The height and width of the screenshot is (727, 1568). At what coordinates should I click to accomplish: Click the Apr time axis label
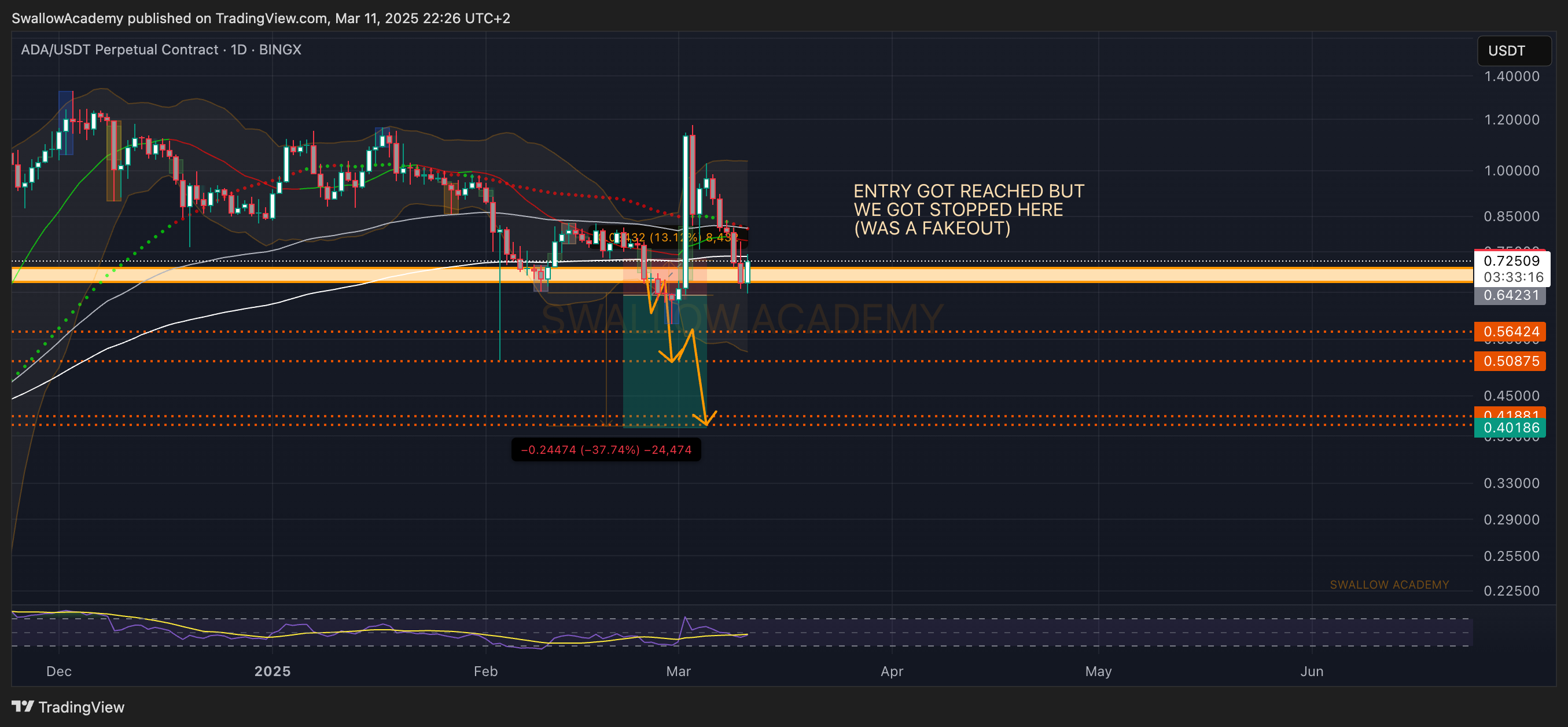[892, 671]
